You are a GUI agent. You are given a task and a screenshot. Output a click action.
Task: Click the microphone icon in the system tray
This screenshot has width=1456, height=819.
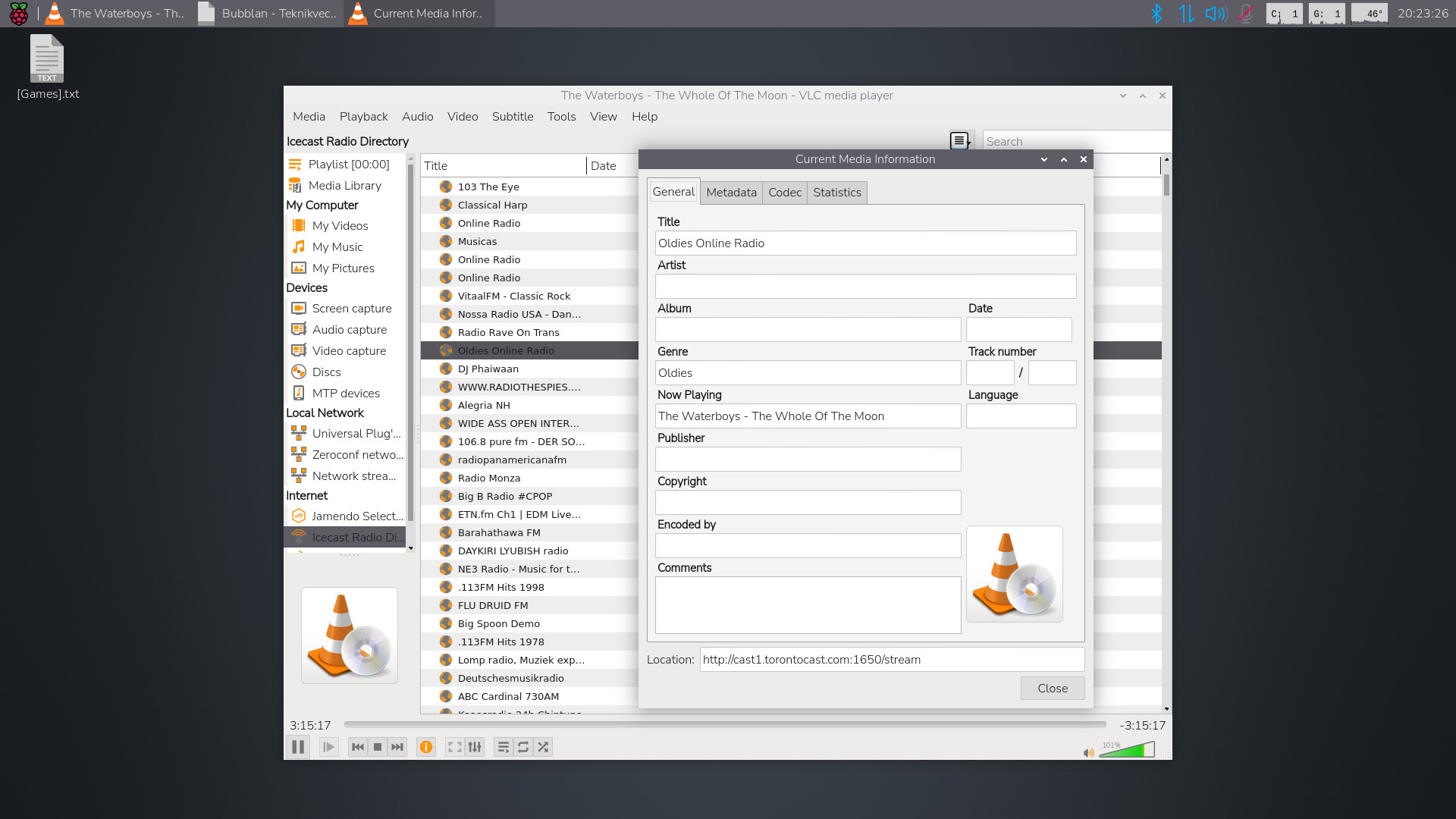point(1245,14)
